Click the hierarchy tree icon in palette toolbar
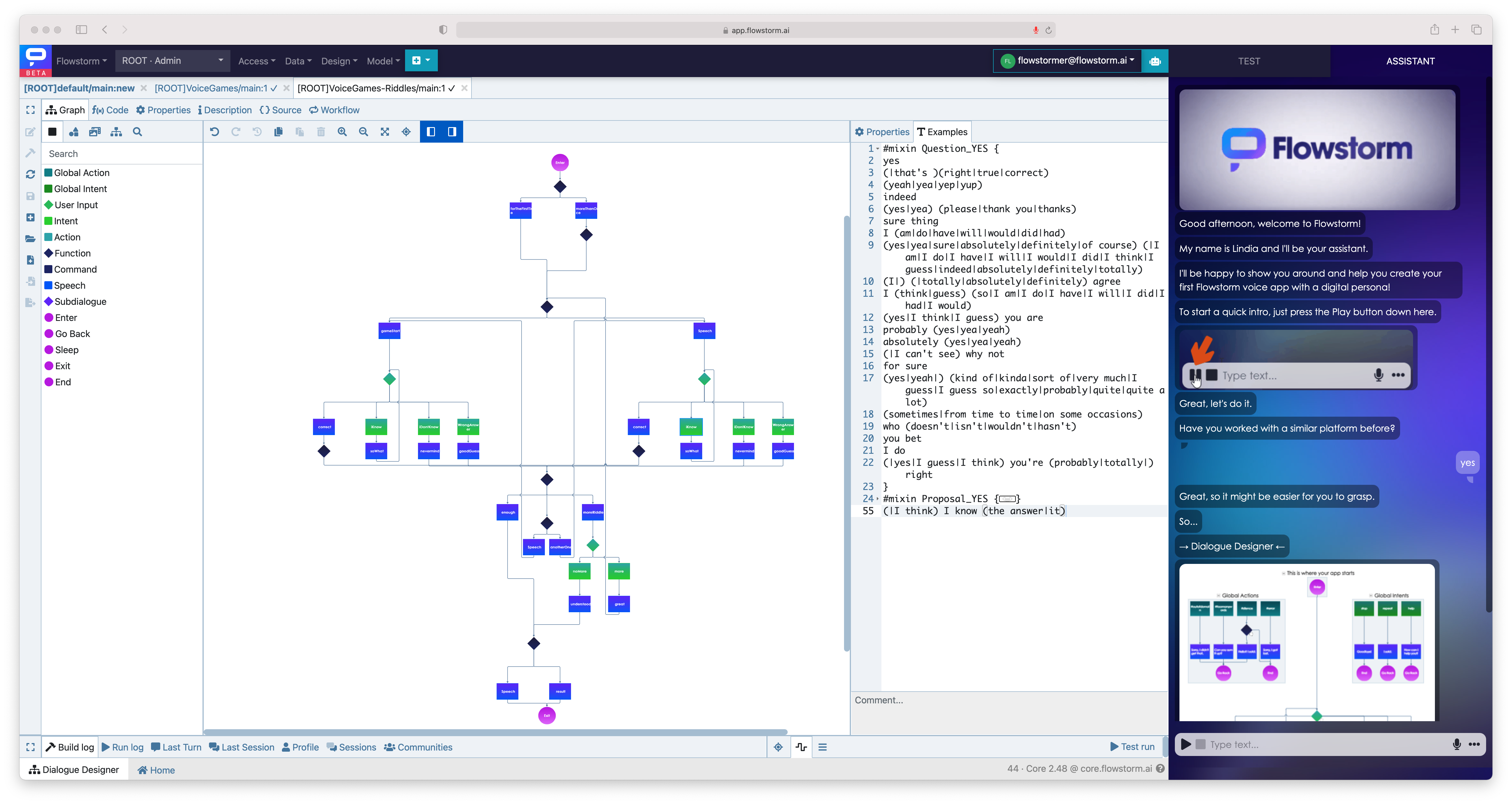Image resolution: width=1512 pixels, height=804 pixels. (116, 132)
